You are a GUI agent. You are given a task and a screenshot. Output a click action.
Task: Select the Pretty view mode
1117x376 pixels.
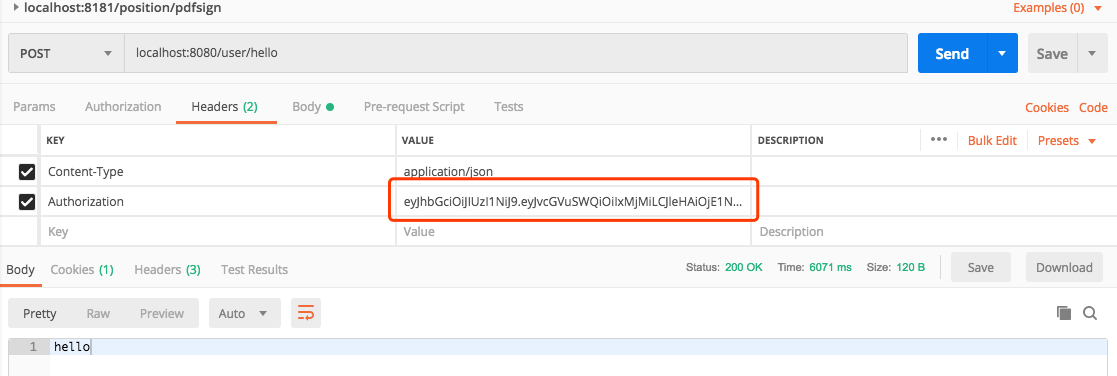pyautogui.click(x=40, y=313)
